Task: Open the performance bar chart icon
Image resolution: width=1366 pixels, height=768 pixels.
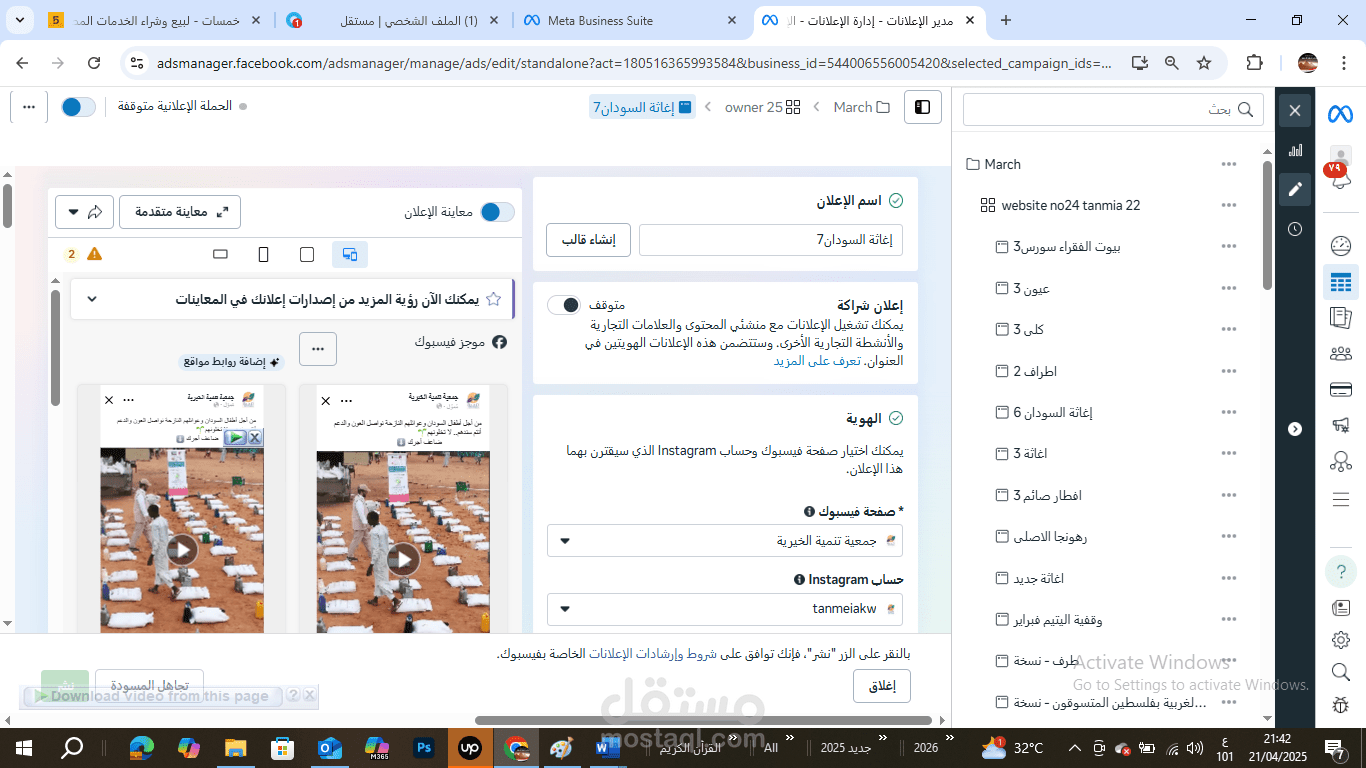Action: (1295, 150)
